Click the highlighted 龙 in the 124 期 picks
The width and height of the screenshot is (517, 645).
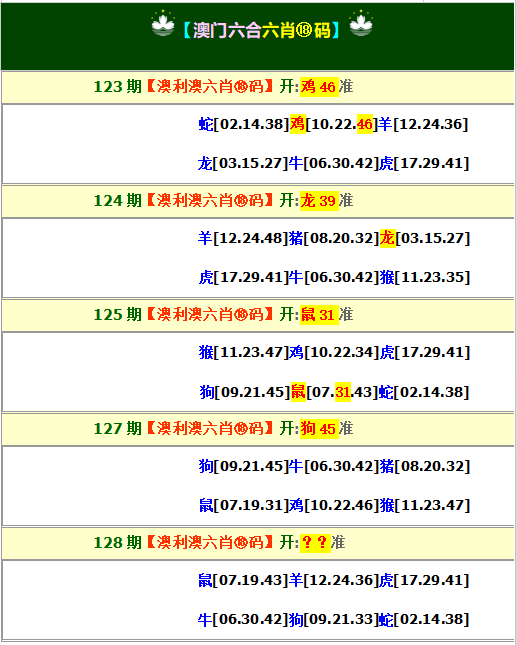click(387, 238)
